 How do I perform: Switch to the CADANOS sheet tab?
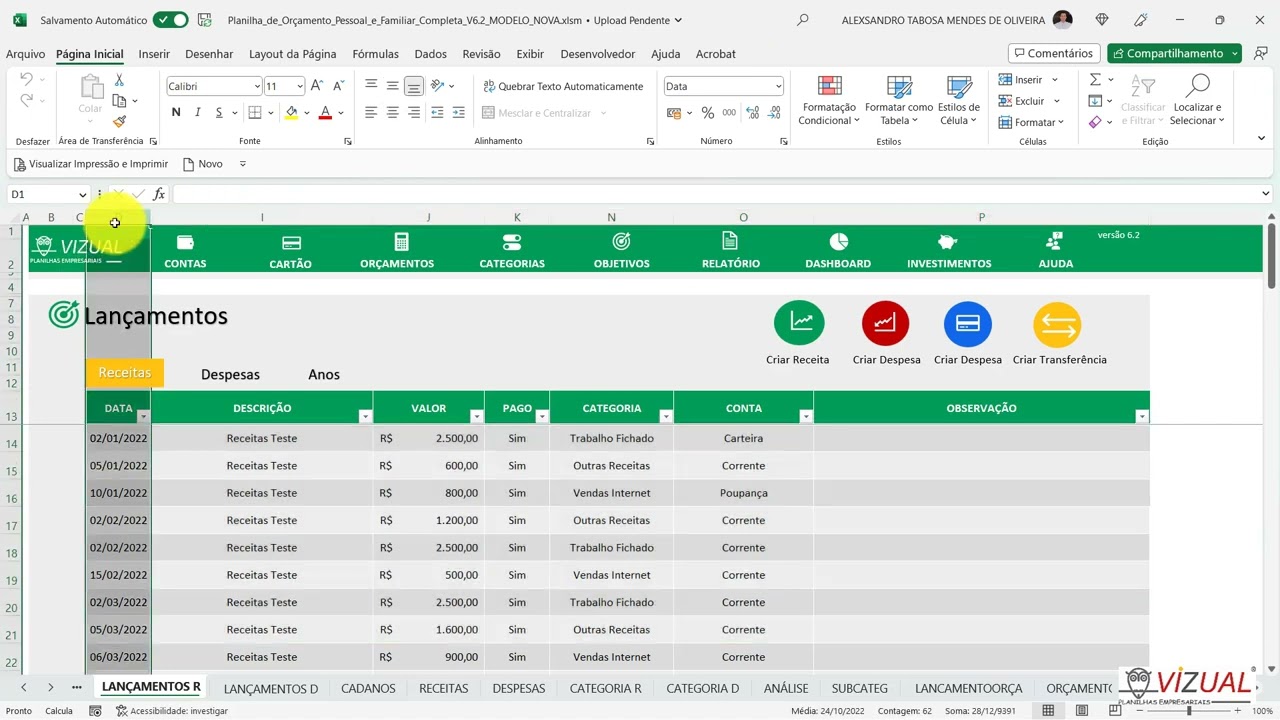pos(368,688)
